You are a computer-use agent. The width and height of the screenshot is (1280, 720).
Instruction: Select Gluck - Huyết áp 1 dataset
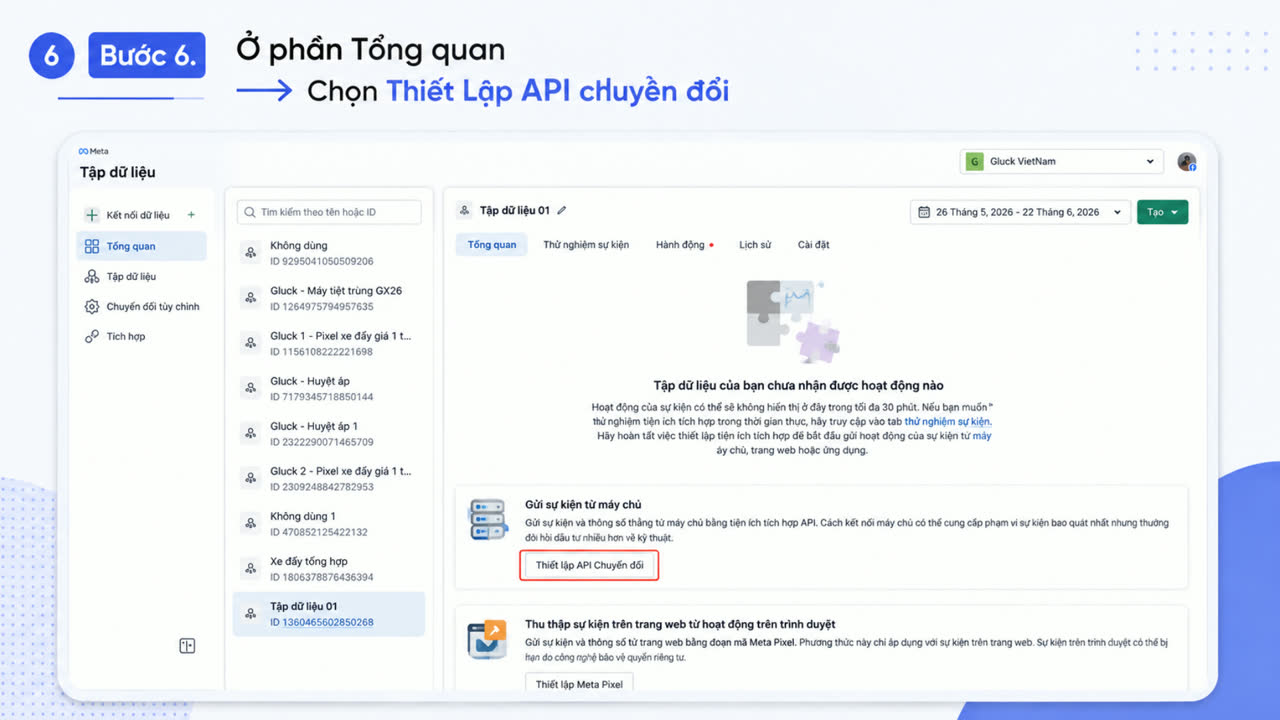coord(329,433)
